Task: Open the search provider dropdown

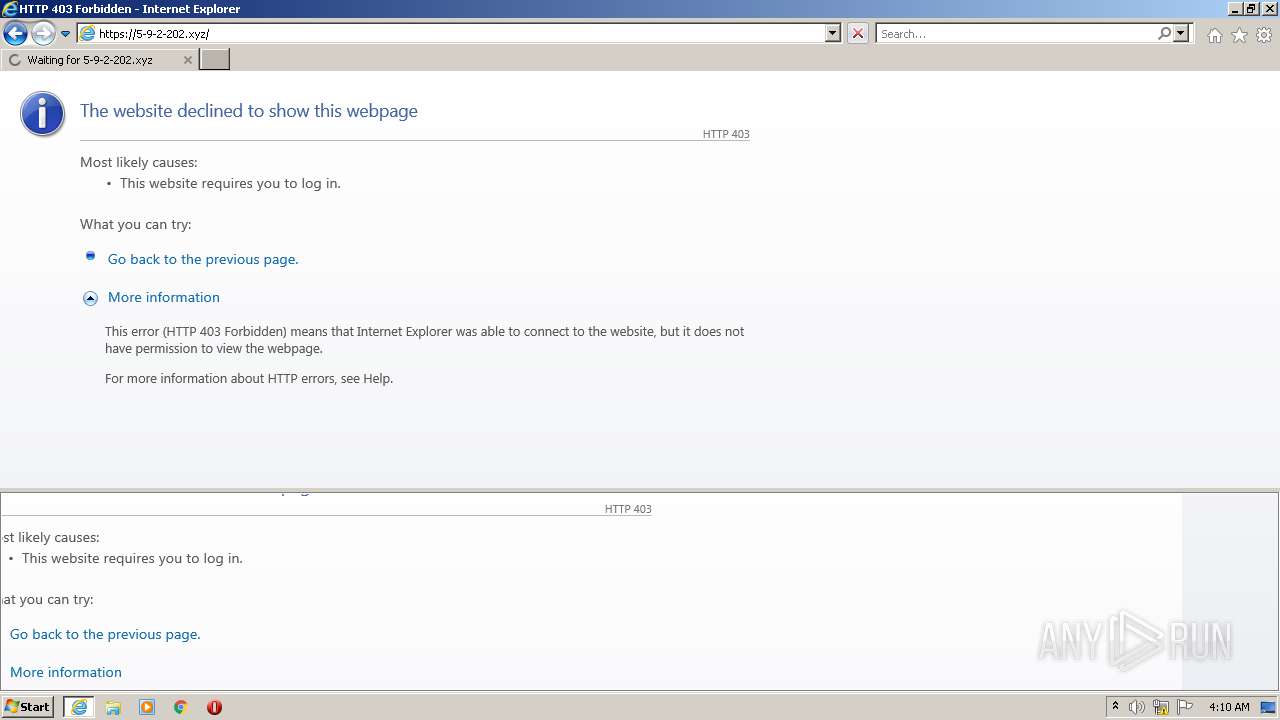Action: [x=1181, y=33]
